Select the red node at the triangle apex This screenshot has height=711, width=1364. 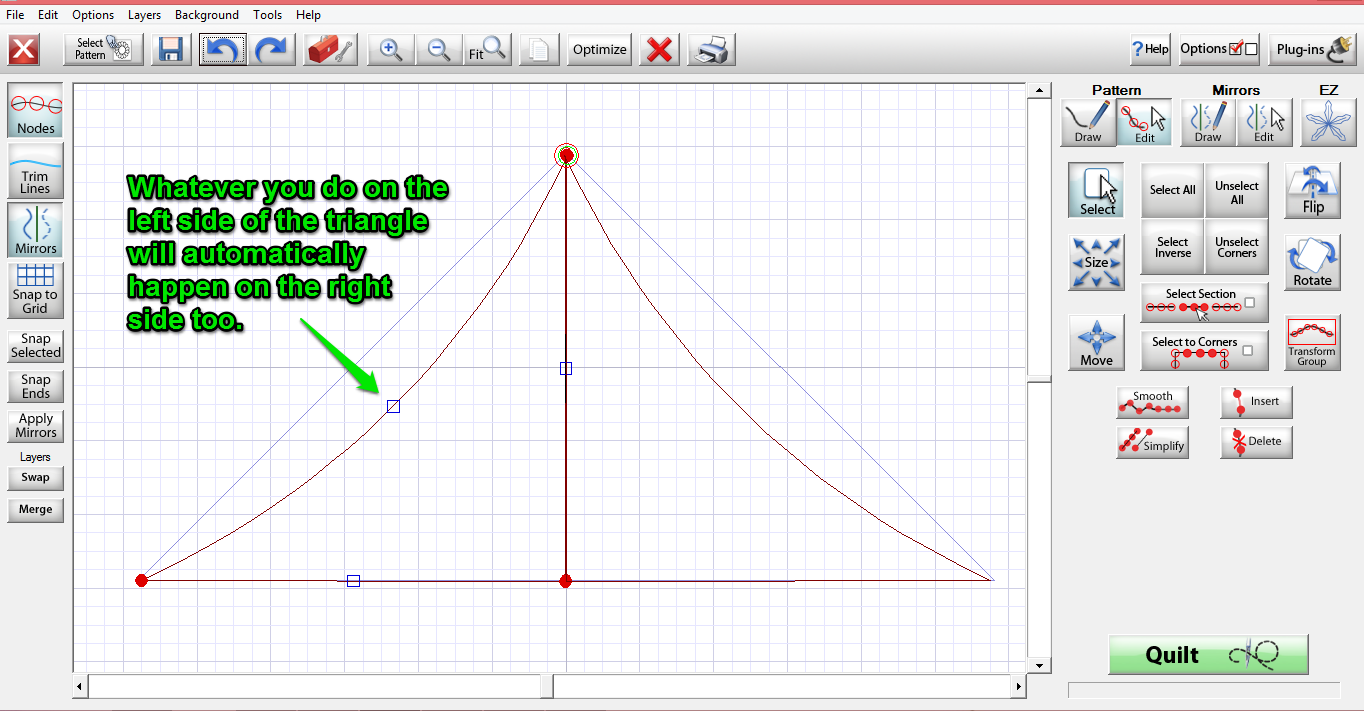[567, 155]
